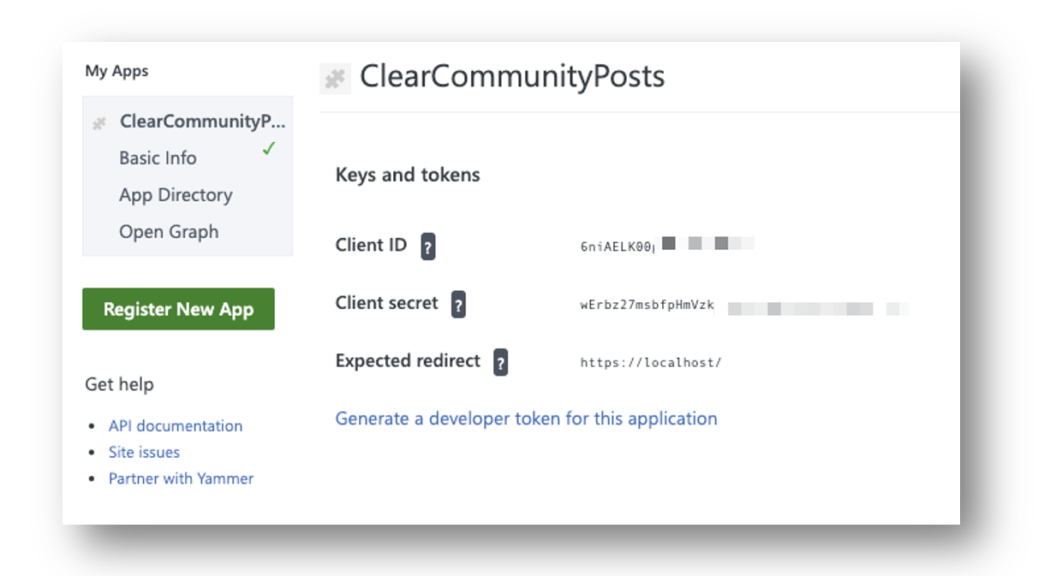Click the Expected redirect help question icon
This screenshot has height=576, width=1038.
(x=500, y=362)
